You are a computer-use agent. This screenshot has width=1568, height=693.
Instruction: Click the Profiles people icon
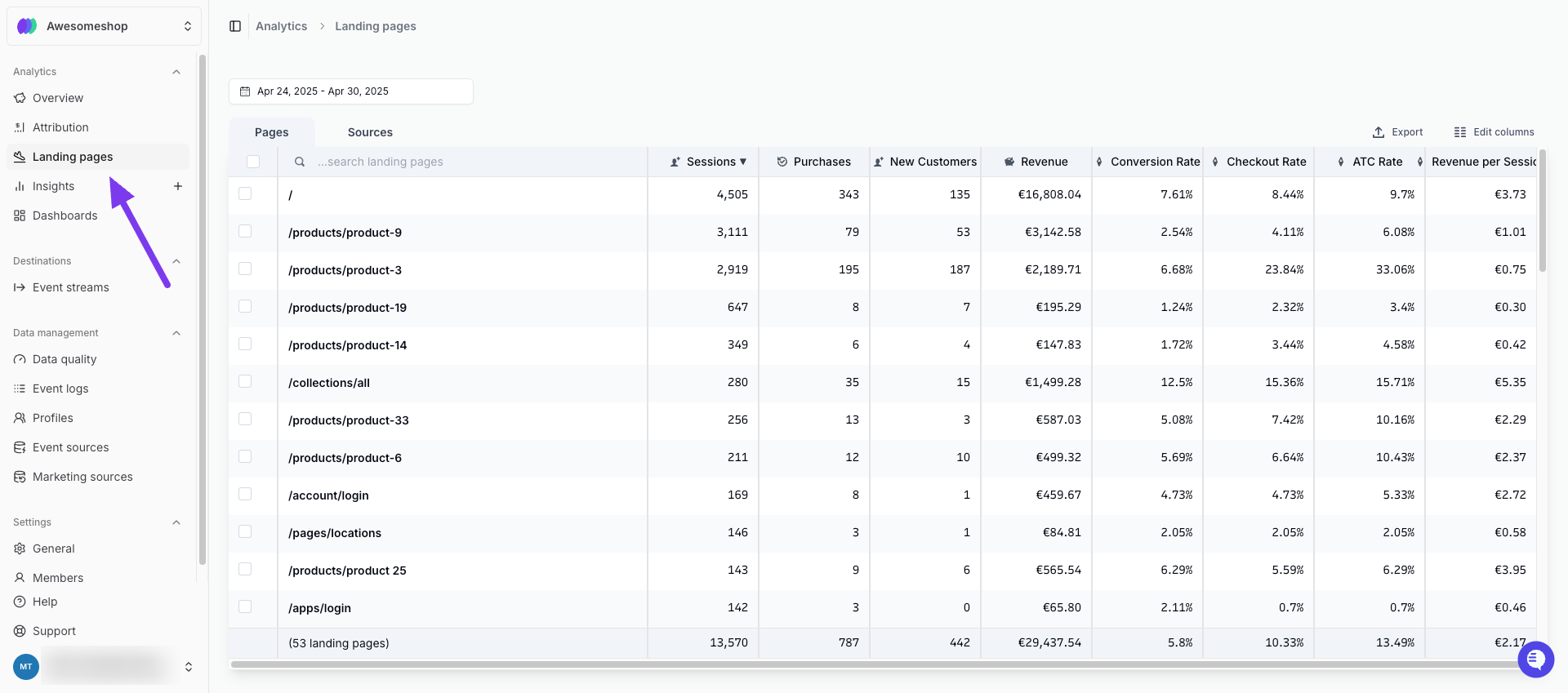click(20, 418)
